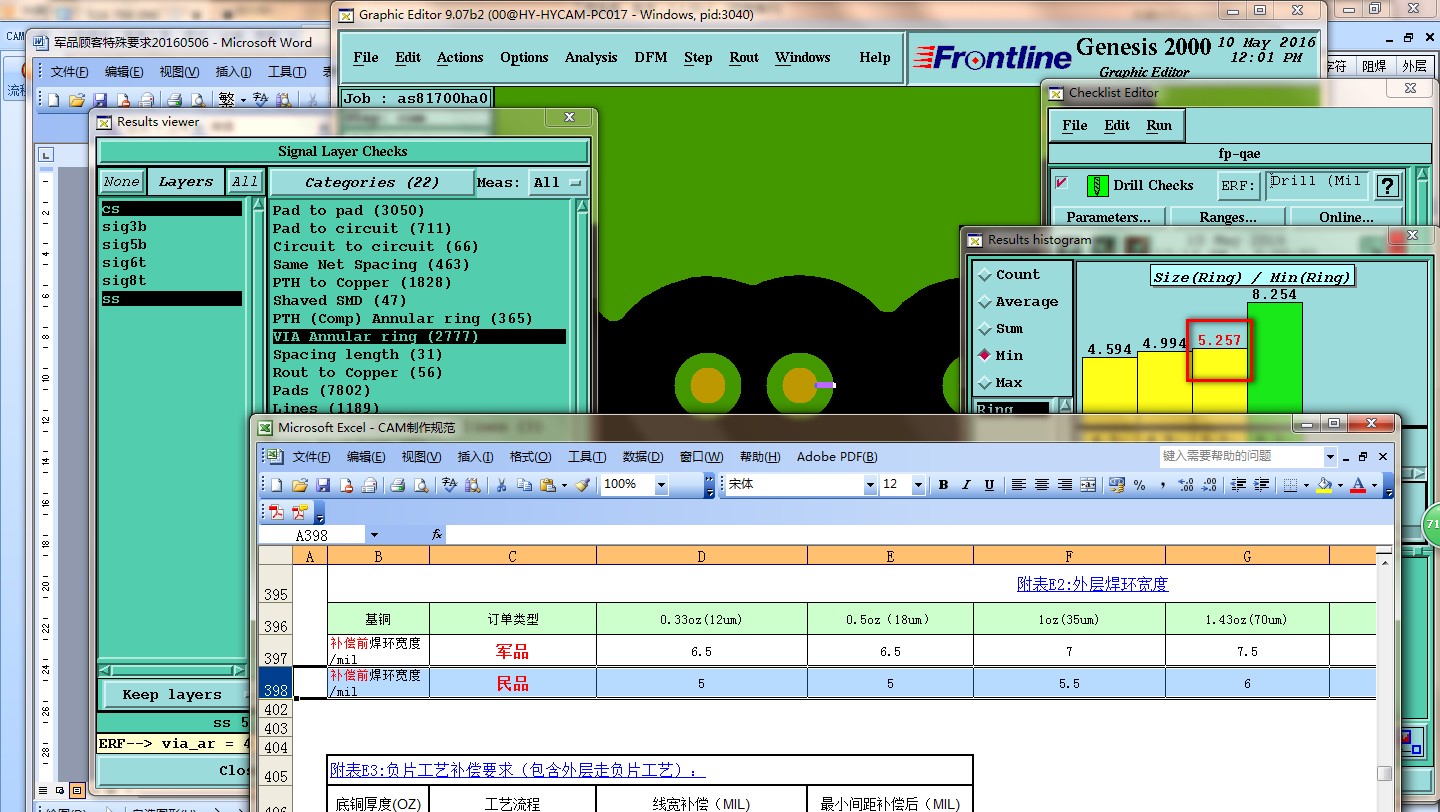Expand the Fill Color dropdown arrow in Excel
The image size is (1440, 812).
[1340, 485]
